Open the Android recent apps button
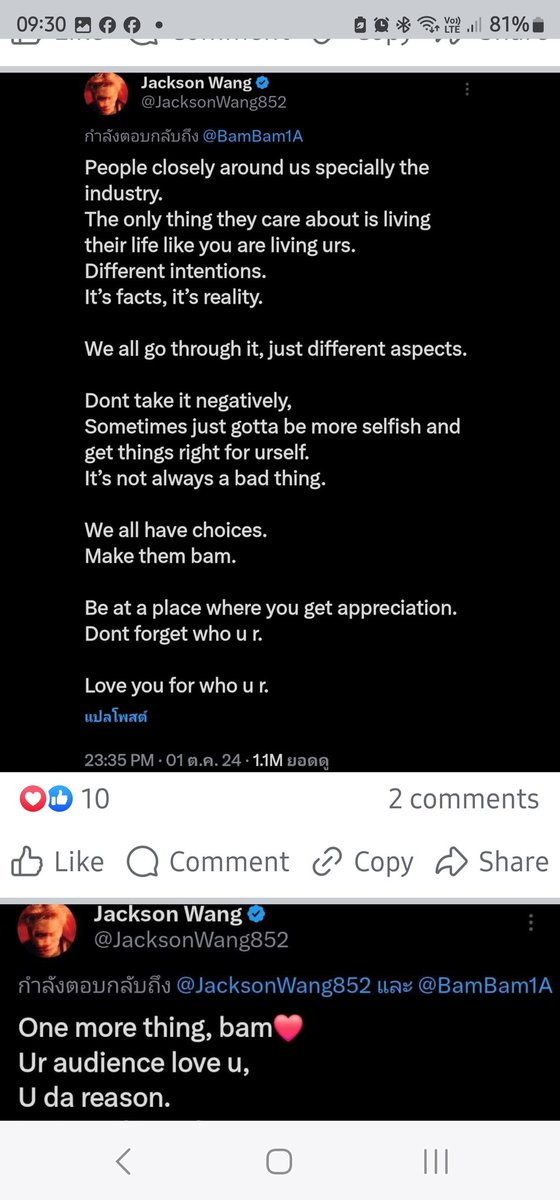 pos(435,1160)
